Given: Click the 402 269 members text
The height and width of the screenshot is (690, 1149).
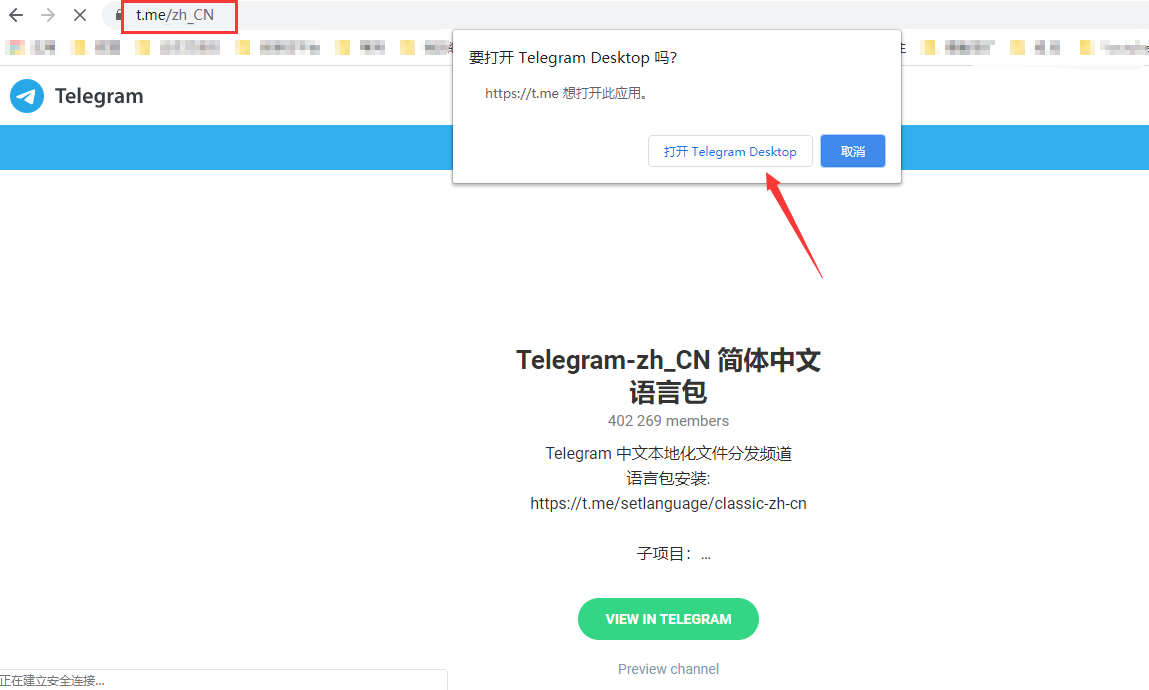Looking at the screenshot, I should (668, 420).
